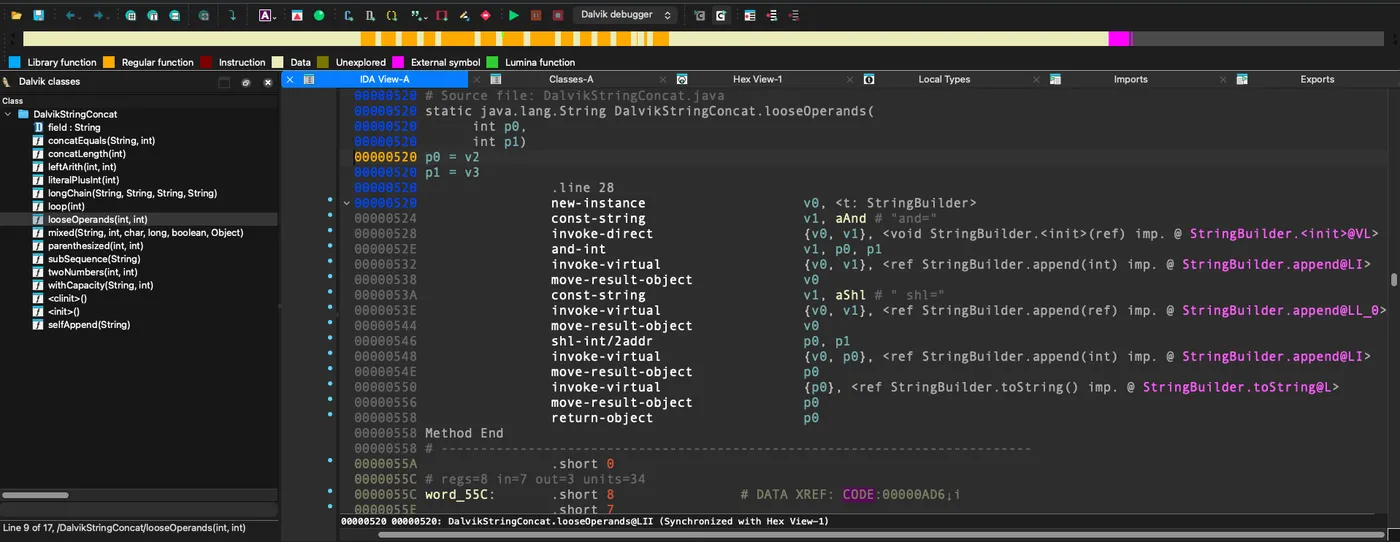Pause the debugged process
The image size is (1400, 542).
coord(536,15)
